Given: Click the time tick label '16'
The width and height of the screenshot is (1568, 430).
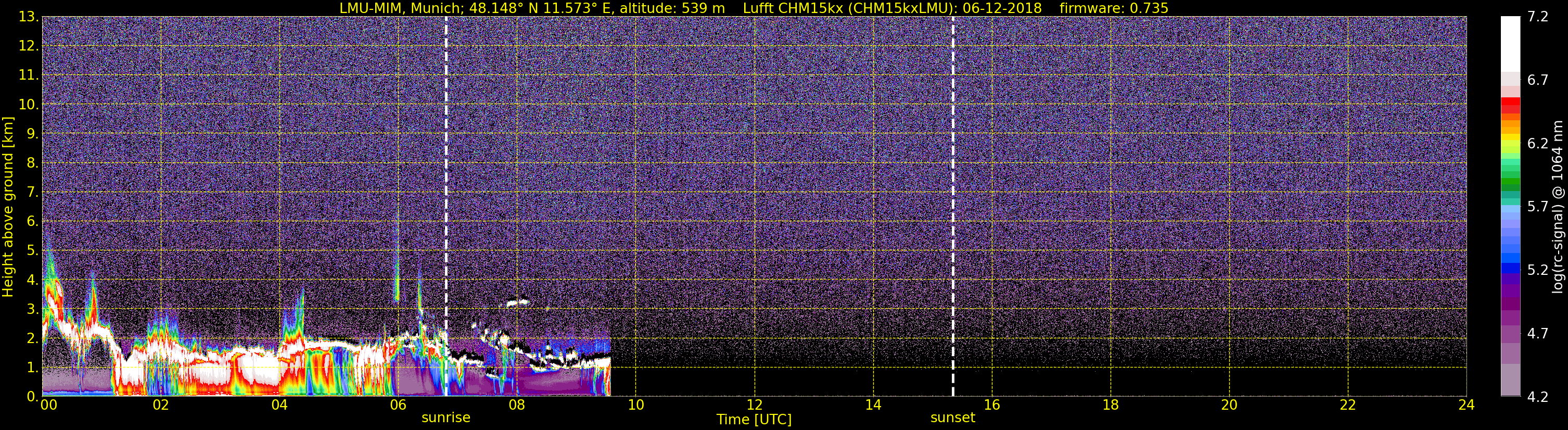Looking at the screenshot, I should click(991, 405).
